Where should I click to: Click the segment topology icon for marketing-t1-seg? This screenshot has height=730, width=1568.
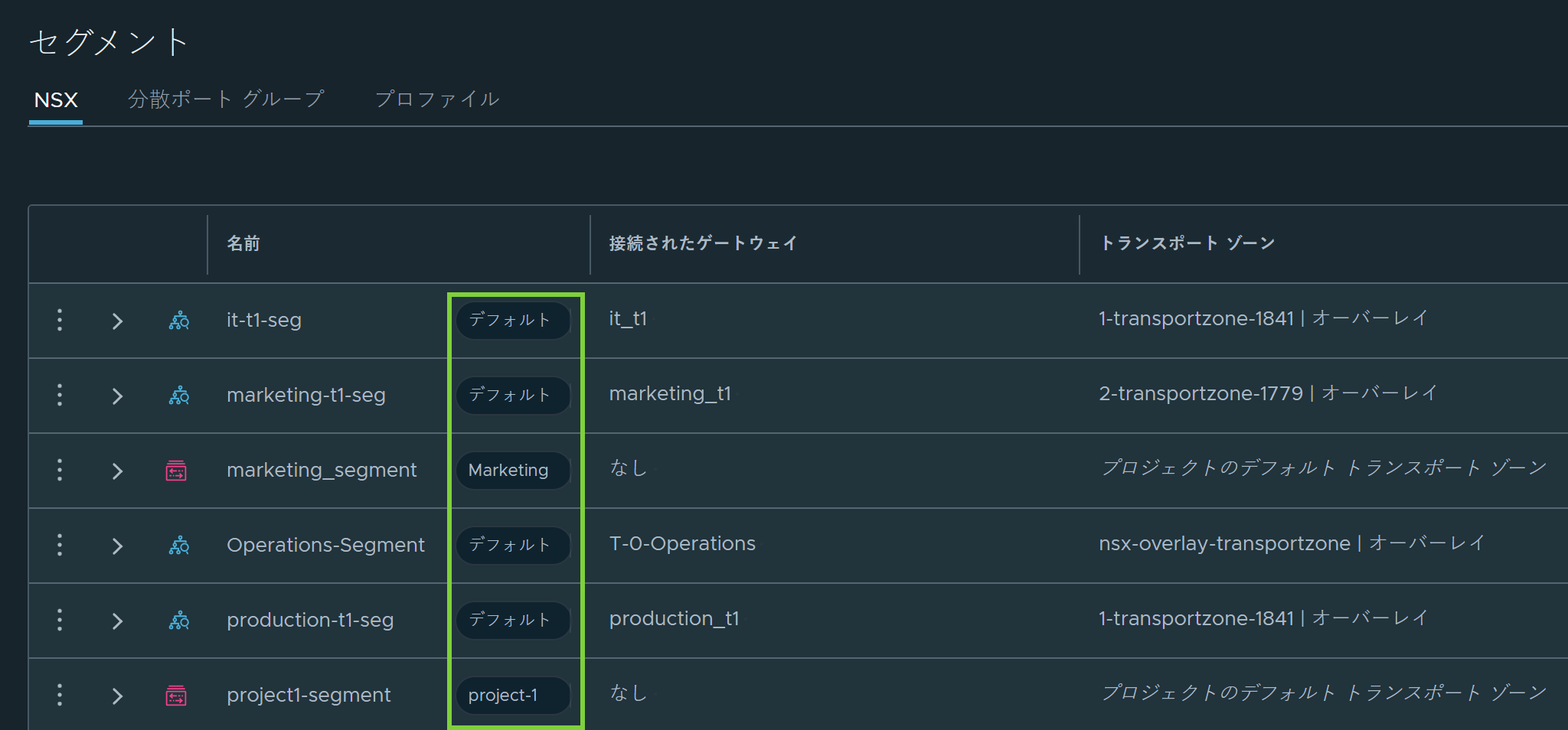[x=179, y=395]
